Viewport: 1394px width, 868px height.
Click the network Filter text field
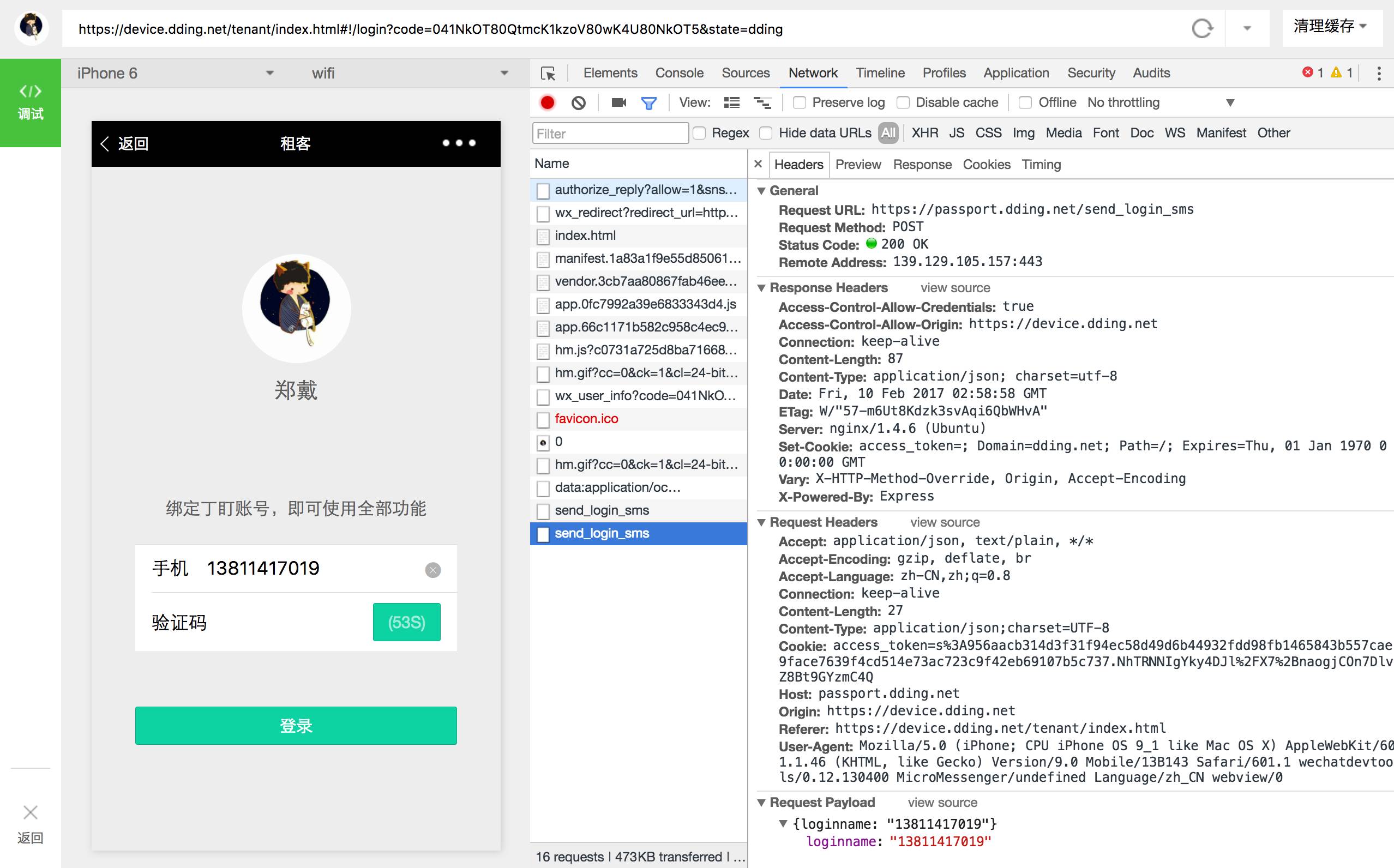click(x=610, y=134)
